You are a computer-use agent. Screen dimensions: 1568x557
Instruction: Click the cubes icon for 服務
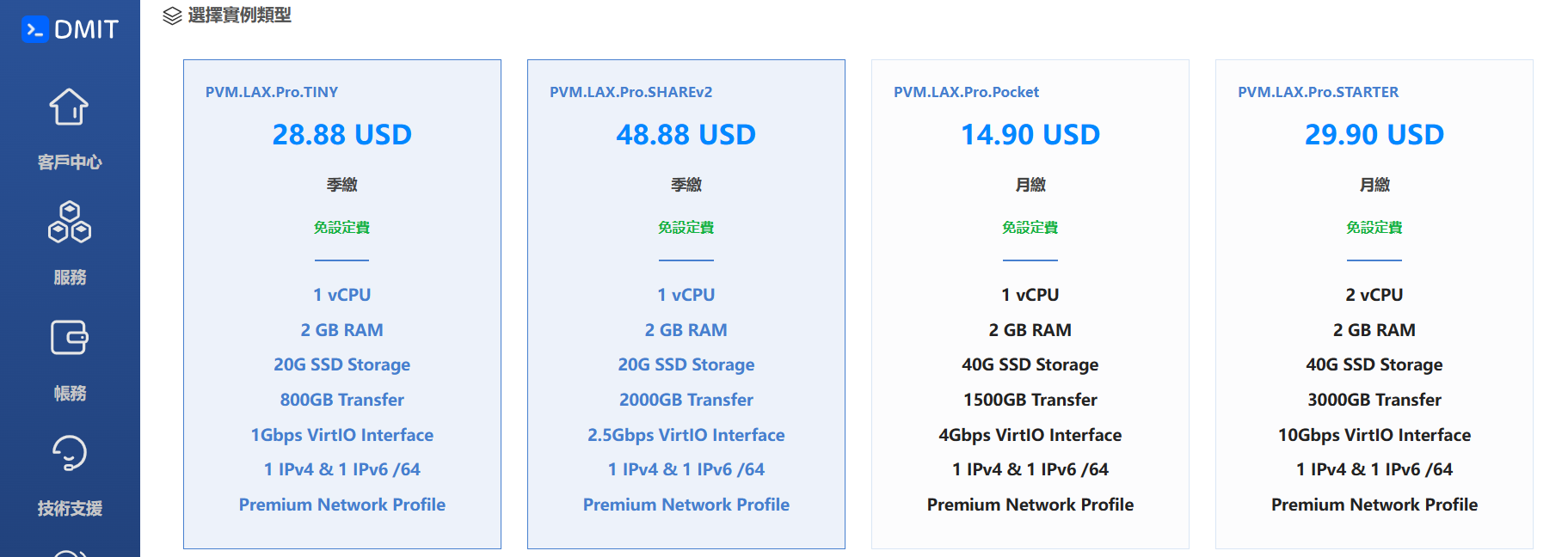[x=70, y=222]
